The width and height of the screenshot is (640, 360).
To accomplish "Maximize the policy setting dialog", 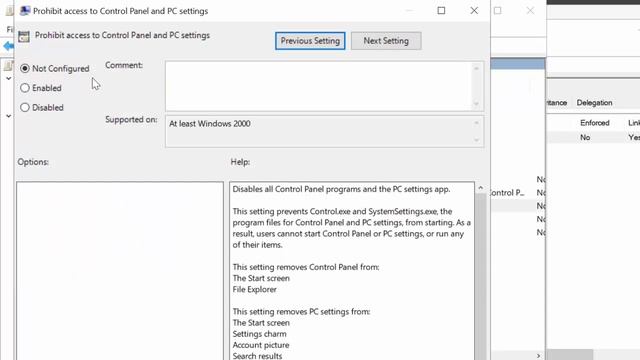I will click(441, 11).
